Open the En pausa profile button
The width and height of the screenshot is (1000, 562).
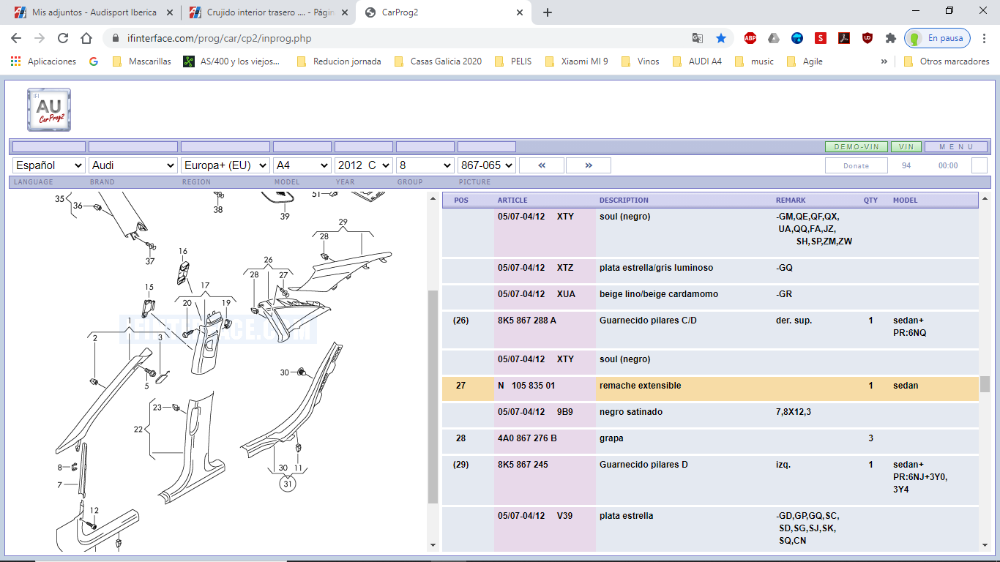(937, 38)
